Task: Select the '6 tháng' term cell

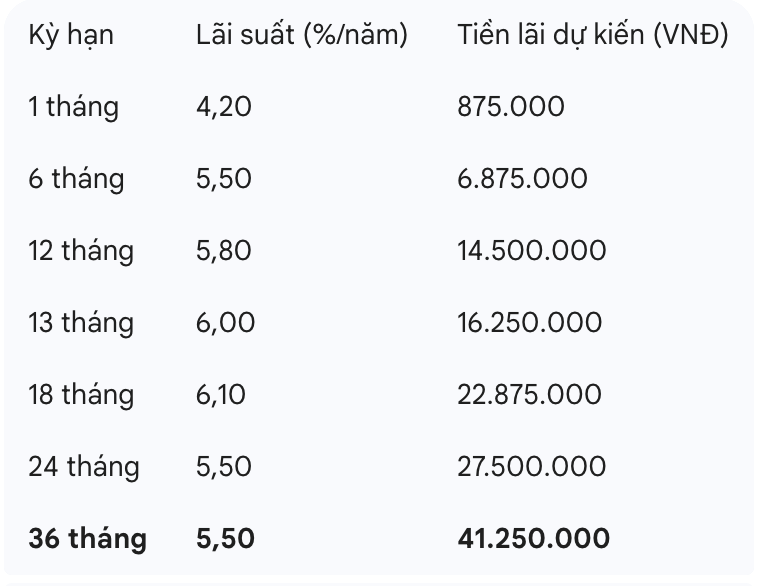Action: click(x=76, y=179)
